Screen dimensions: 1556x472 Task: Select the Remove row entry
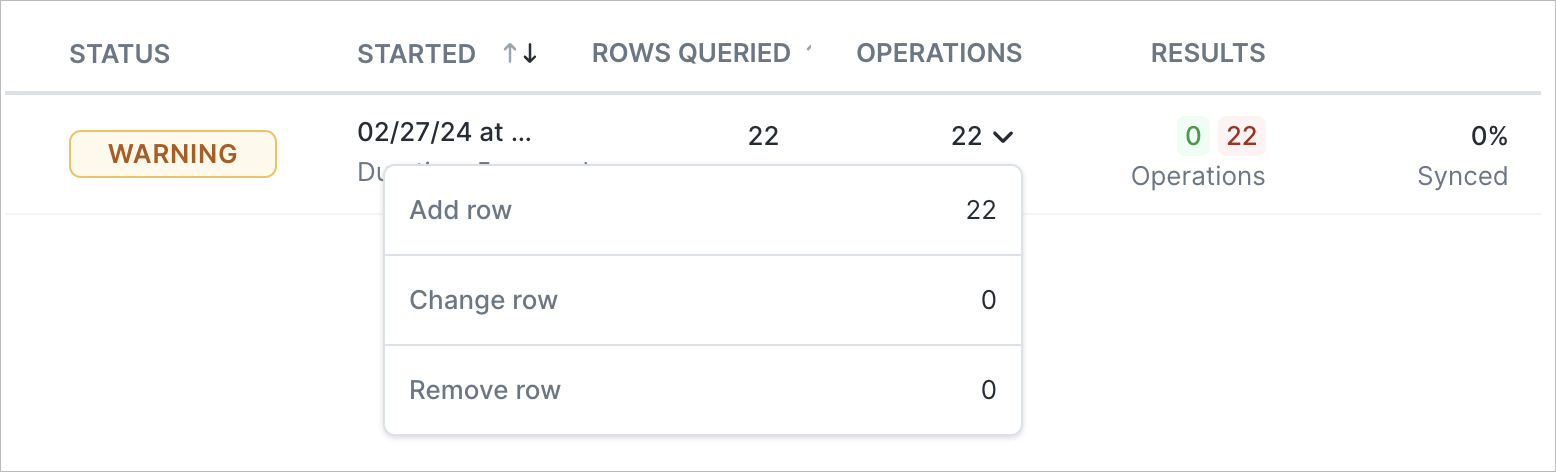tap(703, 390)
